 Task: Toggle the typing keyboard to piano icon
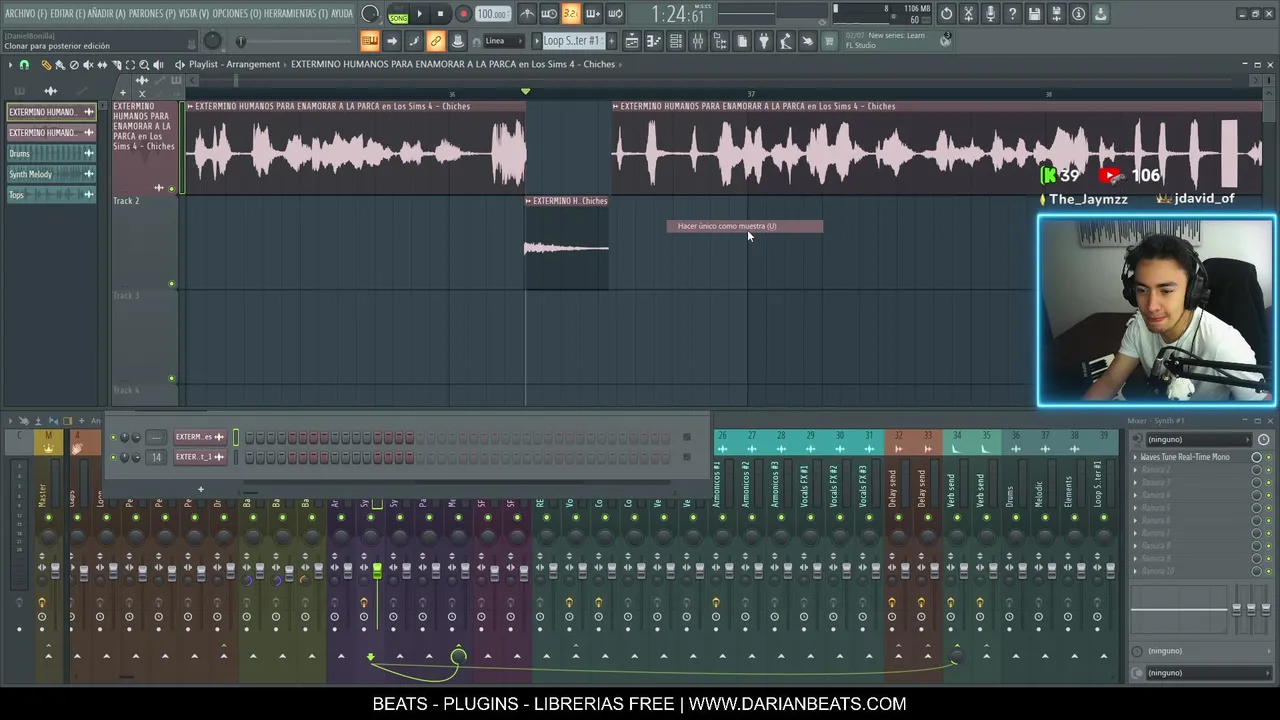(x=370, y=41)
